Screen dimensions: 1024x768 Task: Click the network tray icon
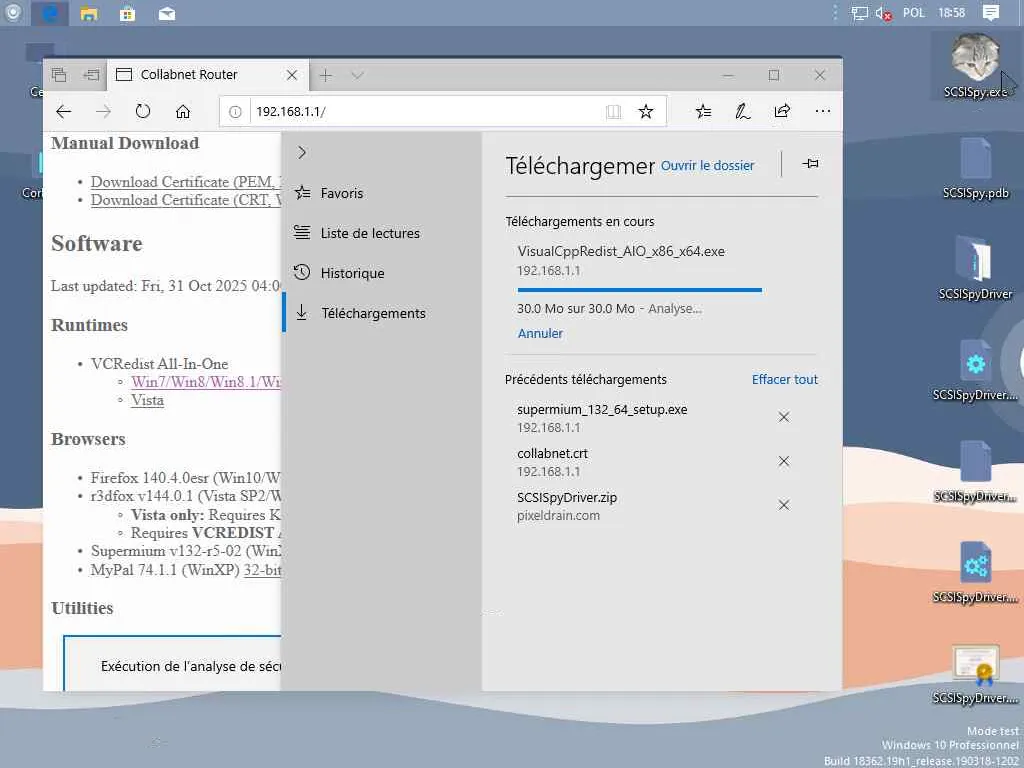coord(859,13)
